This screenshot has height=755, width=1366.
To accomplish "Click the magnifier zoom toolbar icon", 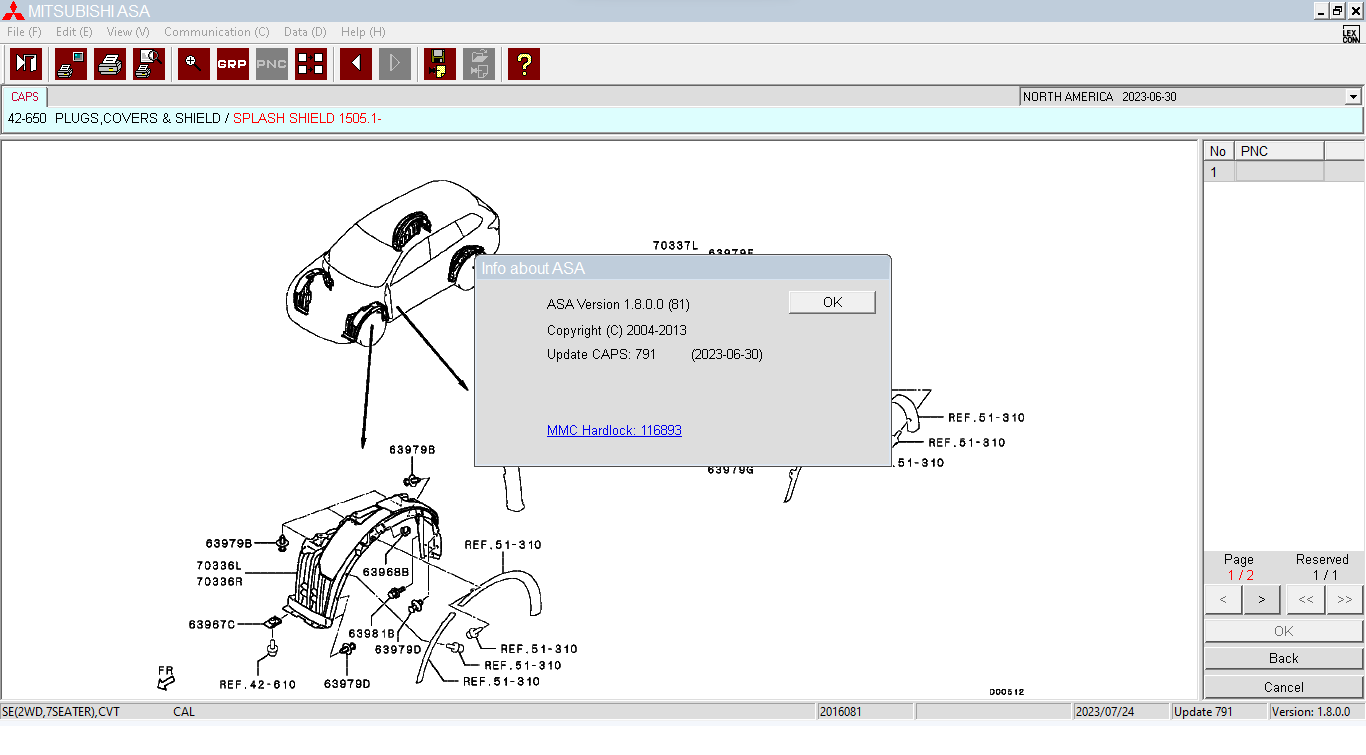I will coord(194,64).
